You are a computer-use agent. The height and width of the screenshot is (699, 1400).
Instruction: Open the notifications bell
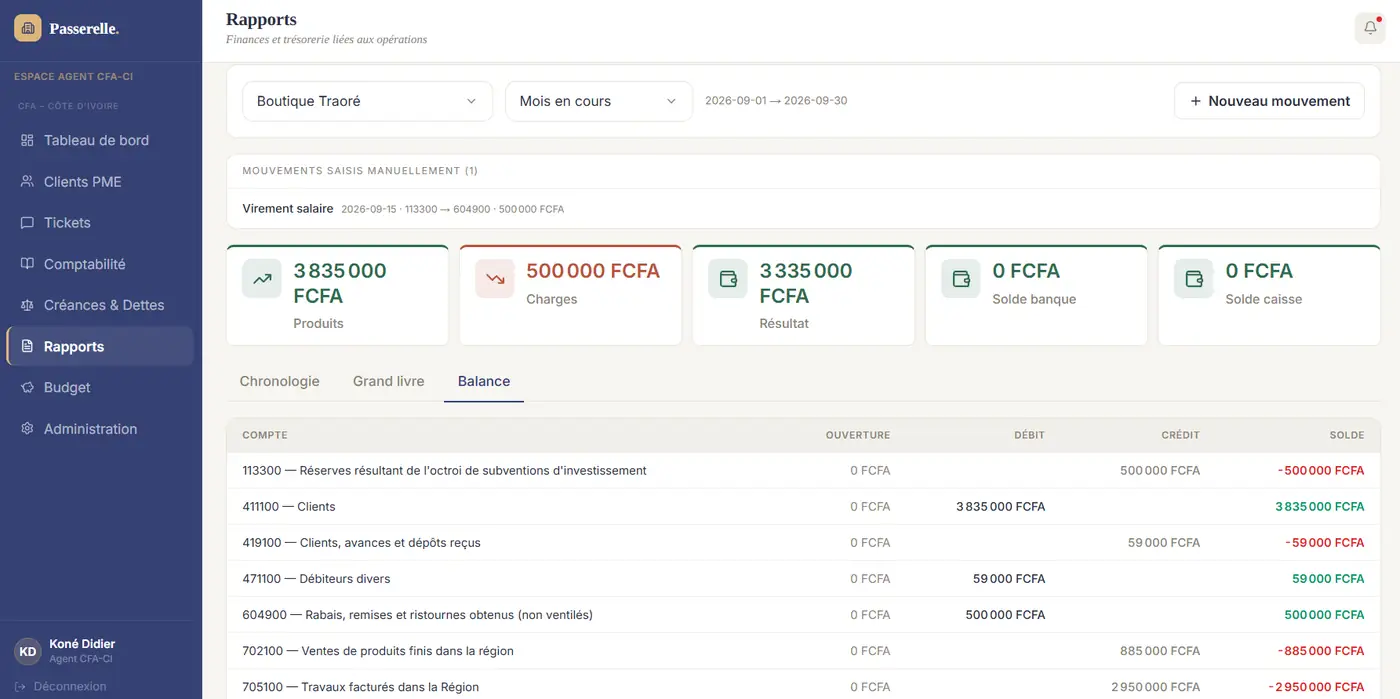point(1370,28)
